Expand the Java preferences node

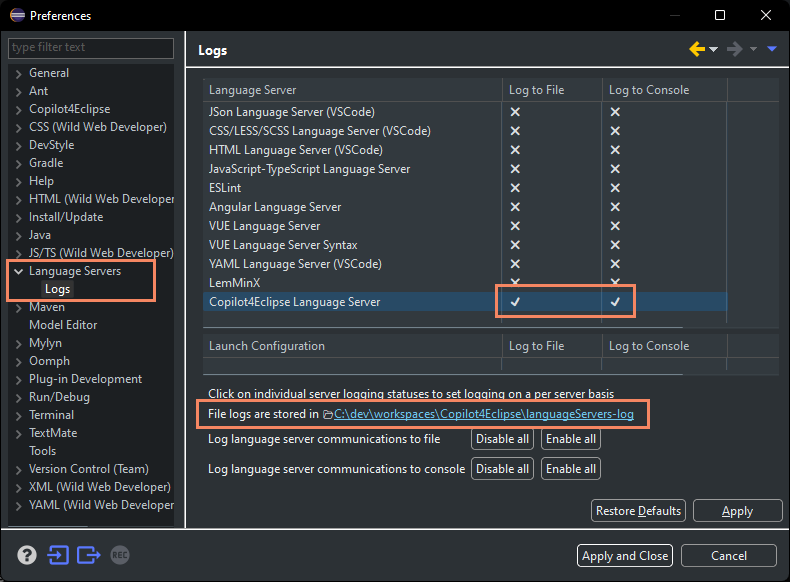click(x=19, y=236)
